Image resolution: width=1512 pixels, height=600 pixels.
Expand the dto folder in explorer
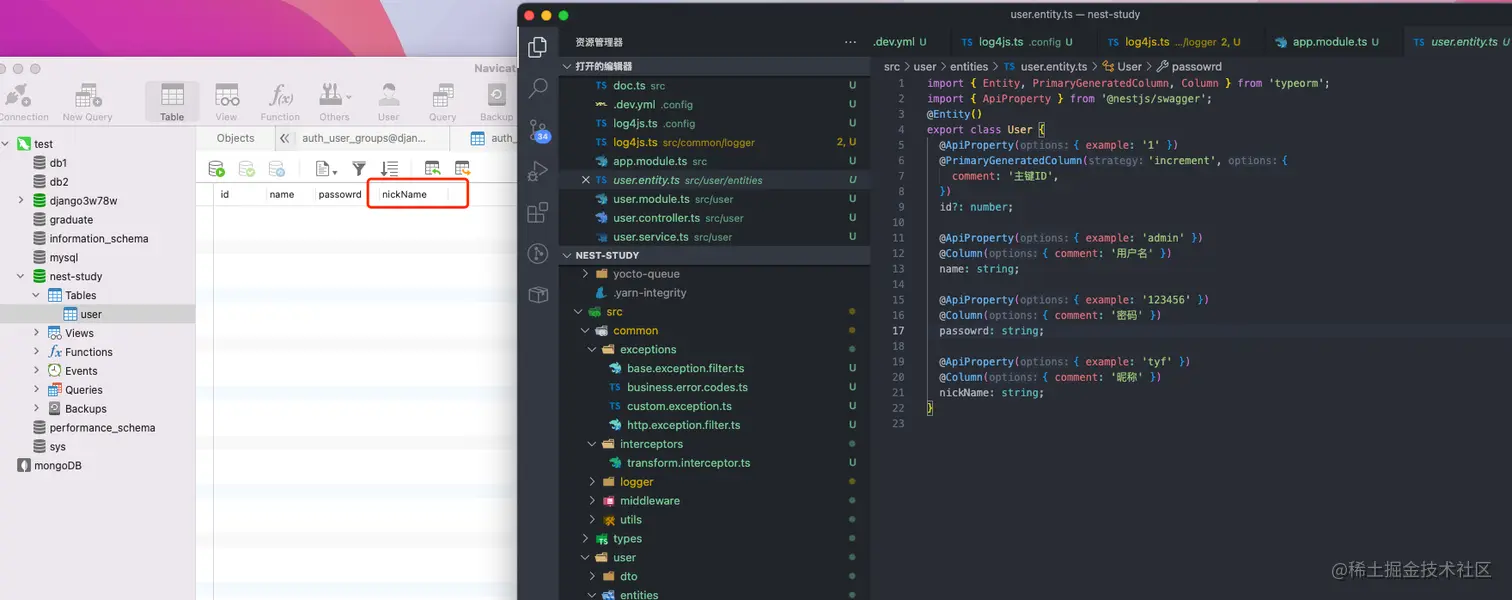[592, 576]
